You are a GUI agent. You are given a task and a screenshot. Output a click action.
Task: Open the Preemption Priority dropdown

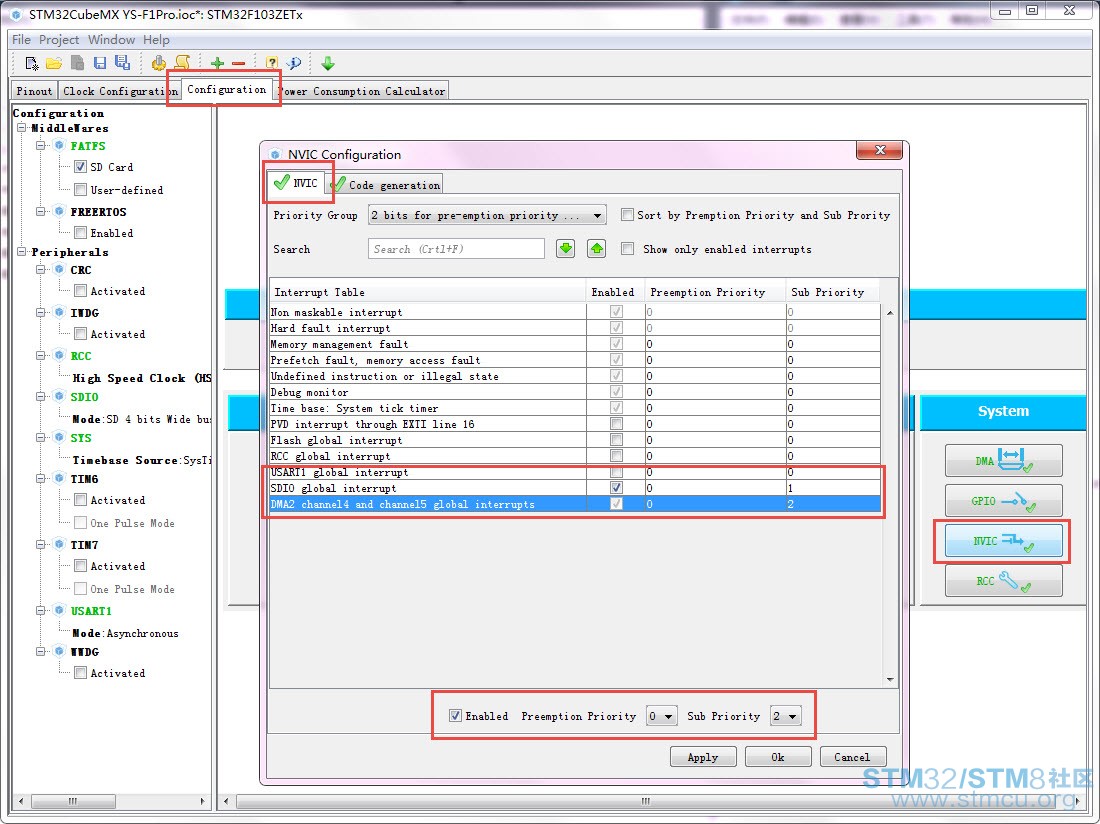tap(661, 716)
